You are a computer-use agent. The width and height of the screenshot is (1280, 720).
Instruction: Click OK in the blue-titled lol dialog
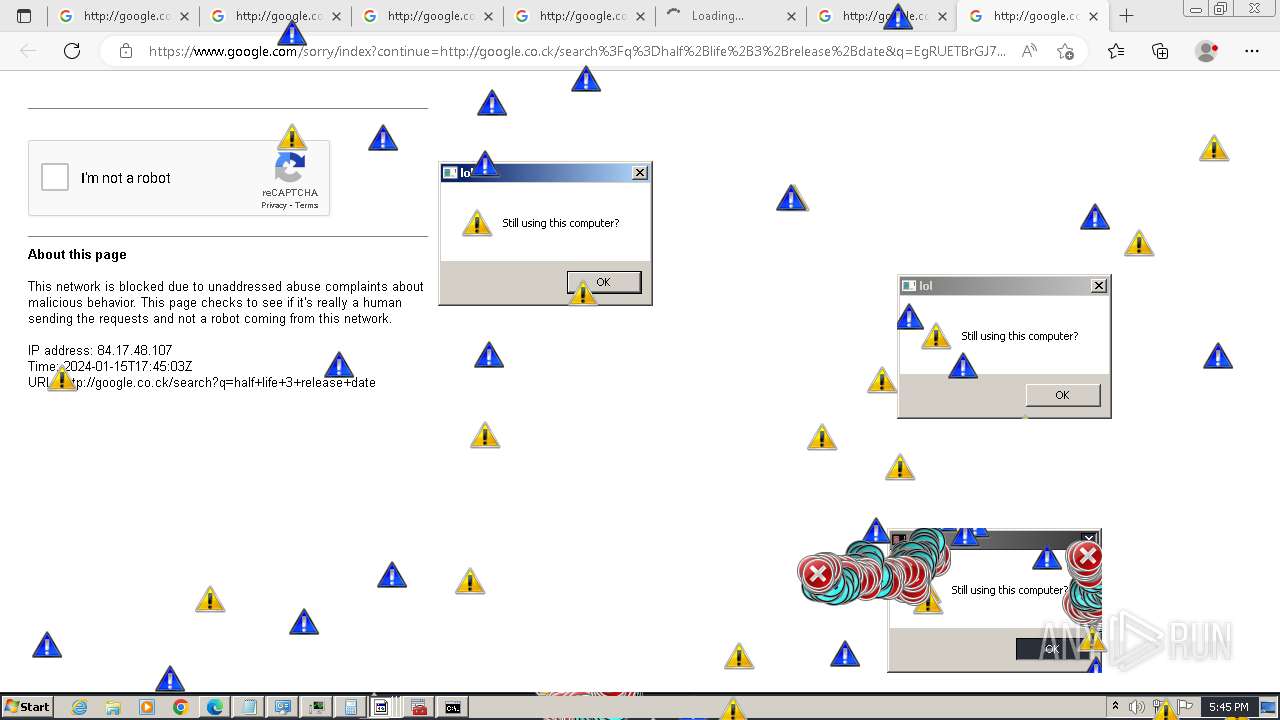pos(604,282)
